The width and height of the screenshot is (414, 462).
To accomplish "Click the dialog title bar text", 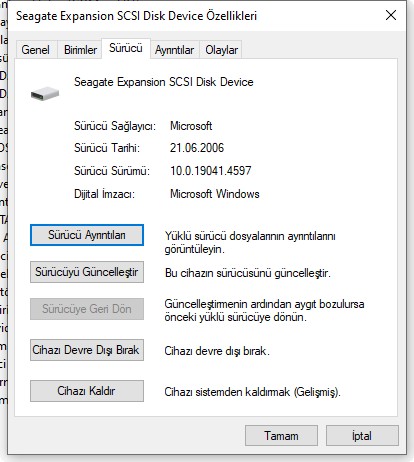I will 136,16.
